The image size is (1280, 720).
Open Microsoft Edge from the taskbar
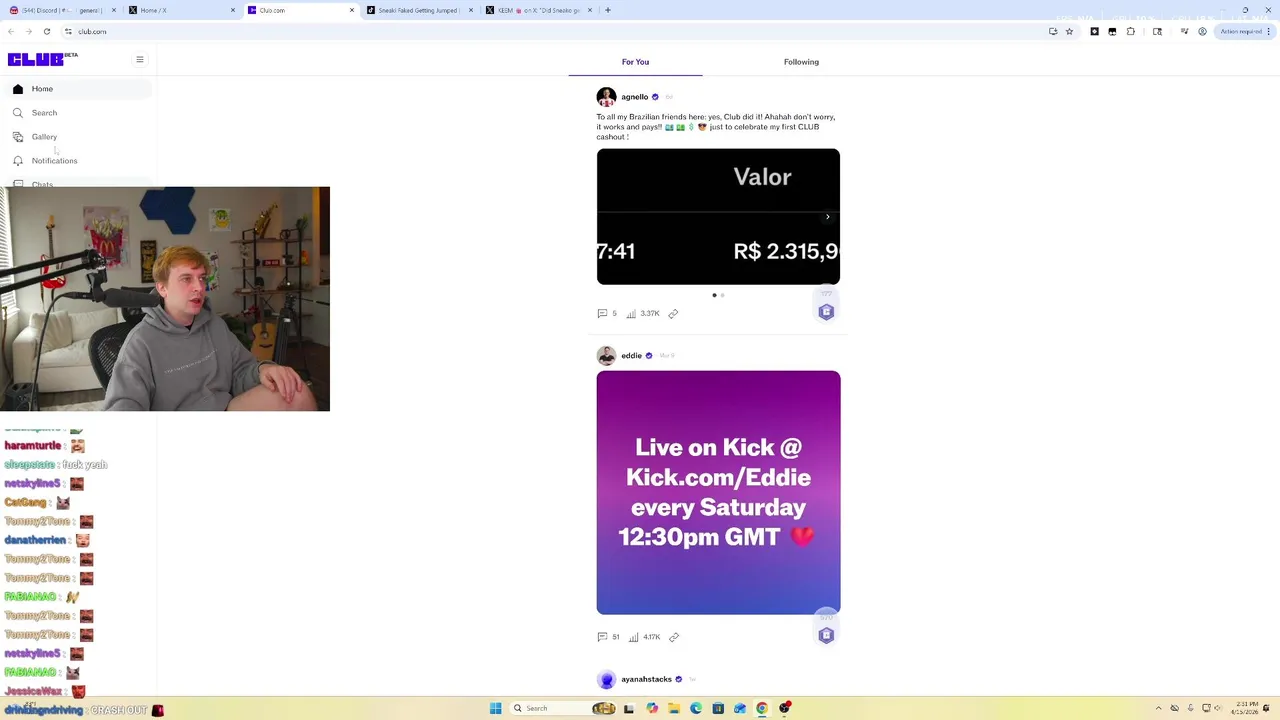696,709
